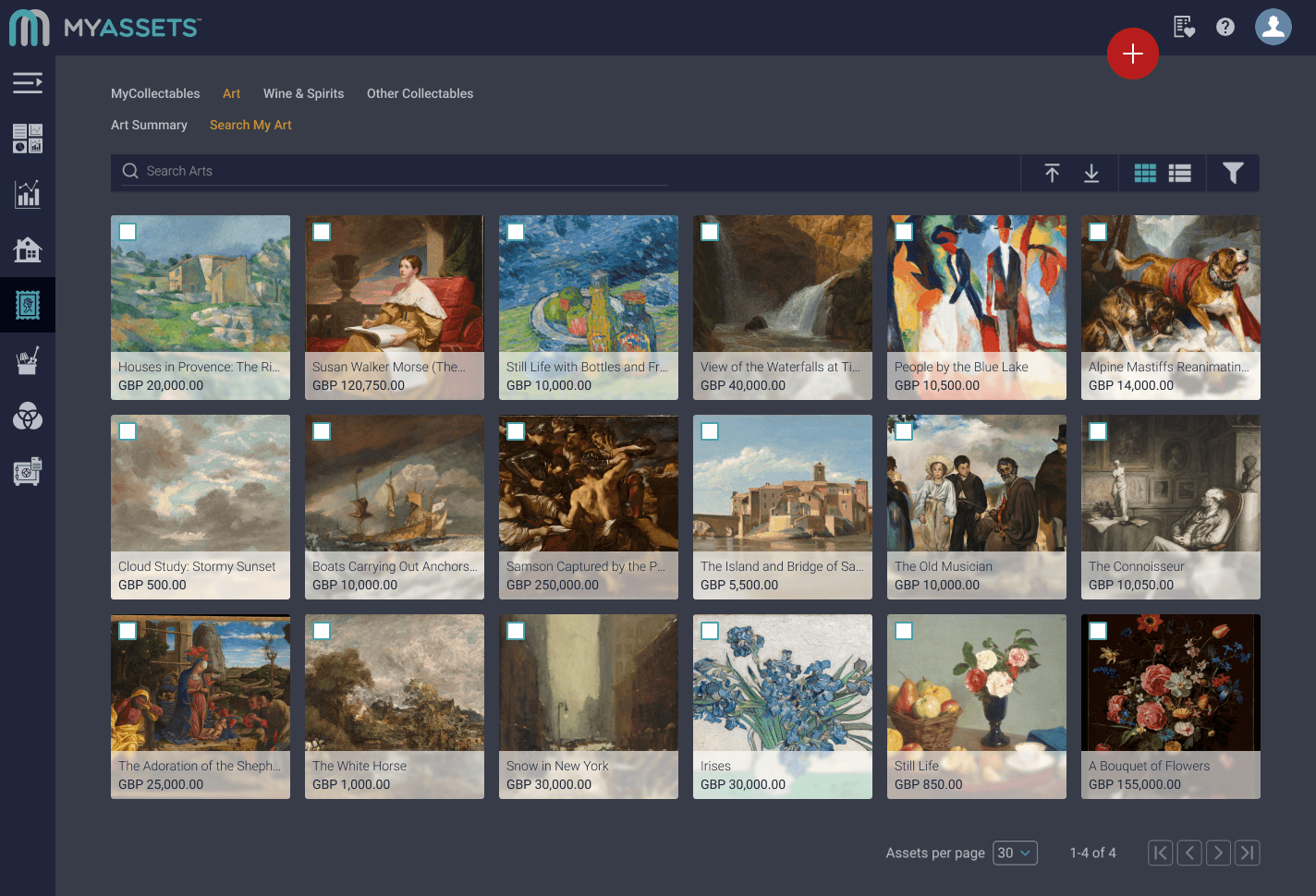The width and height of the screenshot is (1316, 896).
Task: Tick The Connoisseur checkbox
Action: click(1098, 431)
